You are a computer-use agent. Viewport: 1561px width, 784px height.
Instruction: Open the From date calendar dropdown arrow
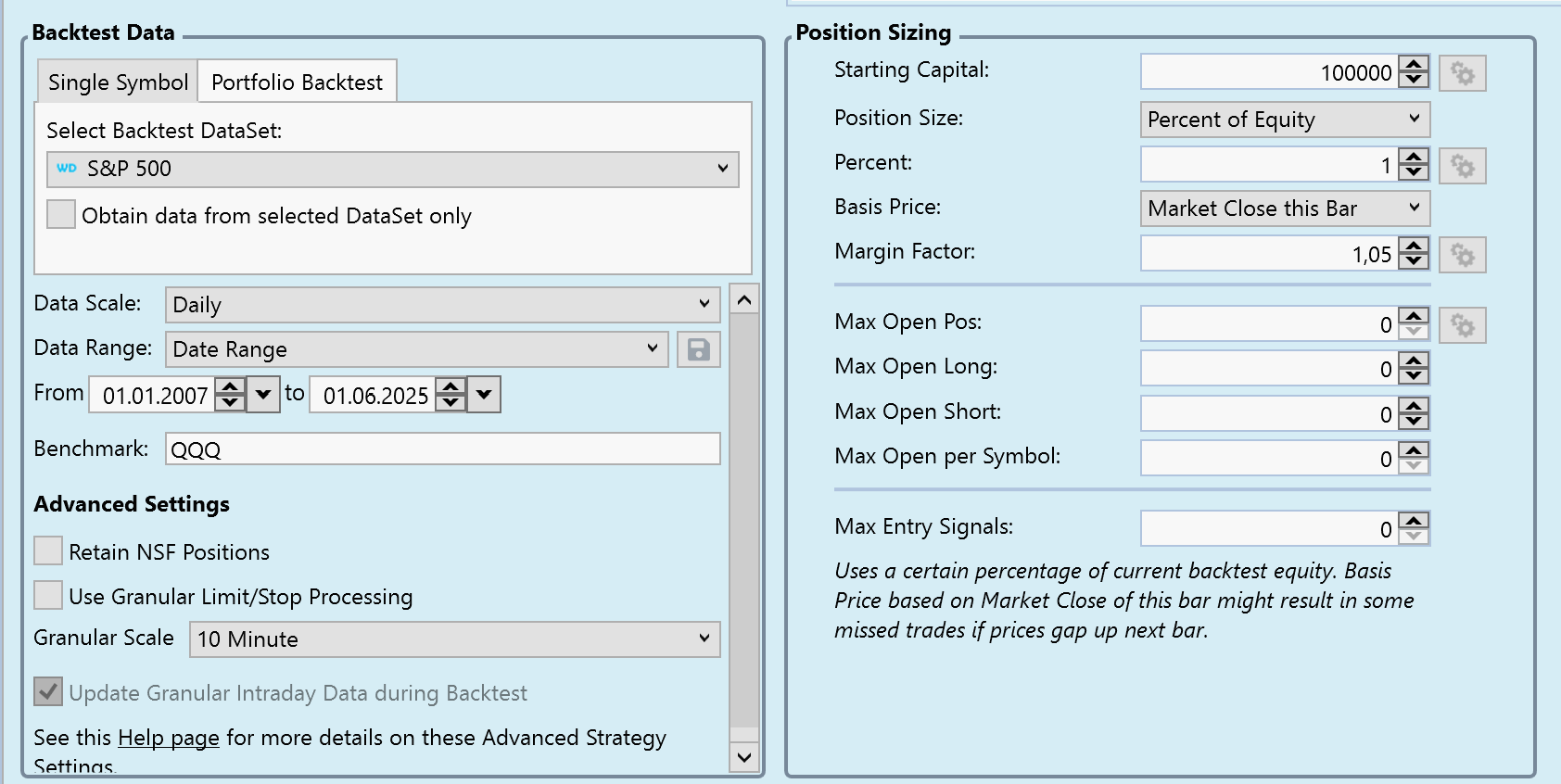(x=263, y=395)
